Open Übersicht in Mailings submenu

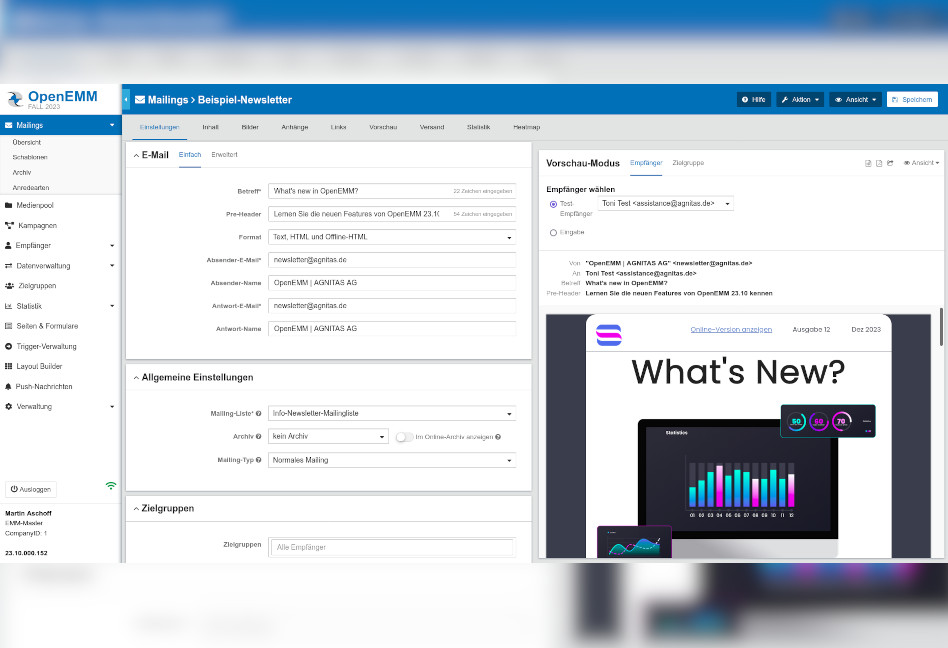pos(27,143)
